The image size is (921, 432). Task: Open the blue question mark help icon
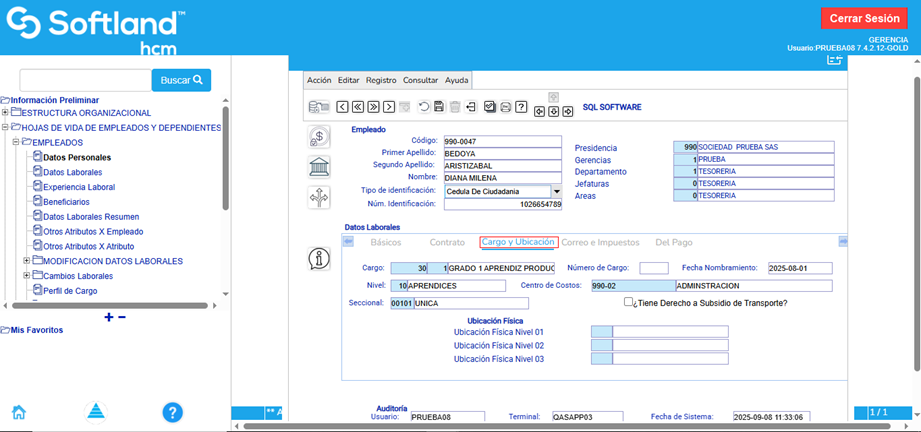[x=172, y=412]
